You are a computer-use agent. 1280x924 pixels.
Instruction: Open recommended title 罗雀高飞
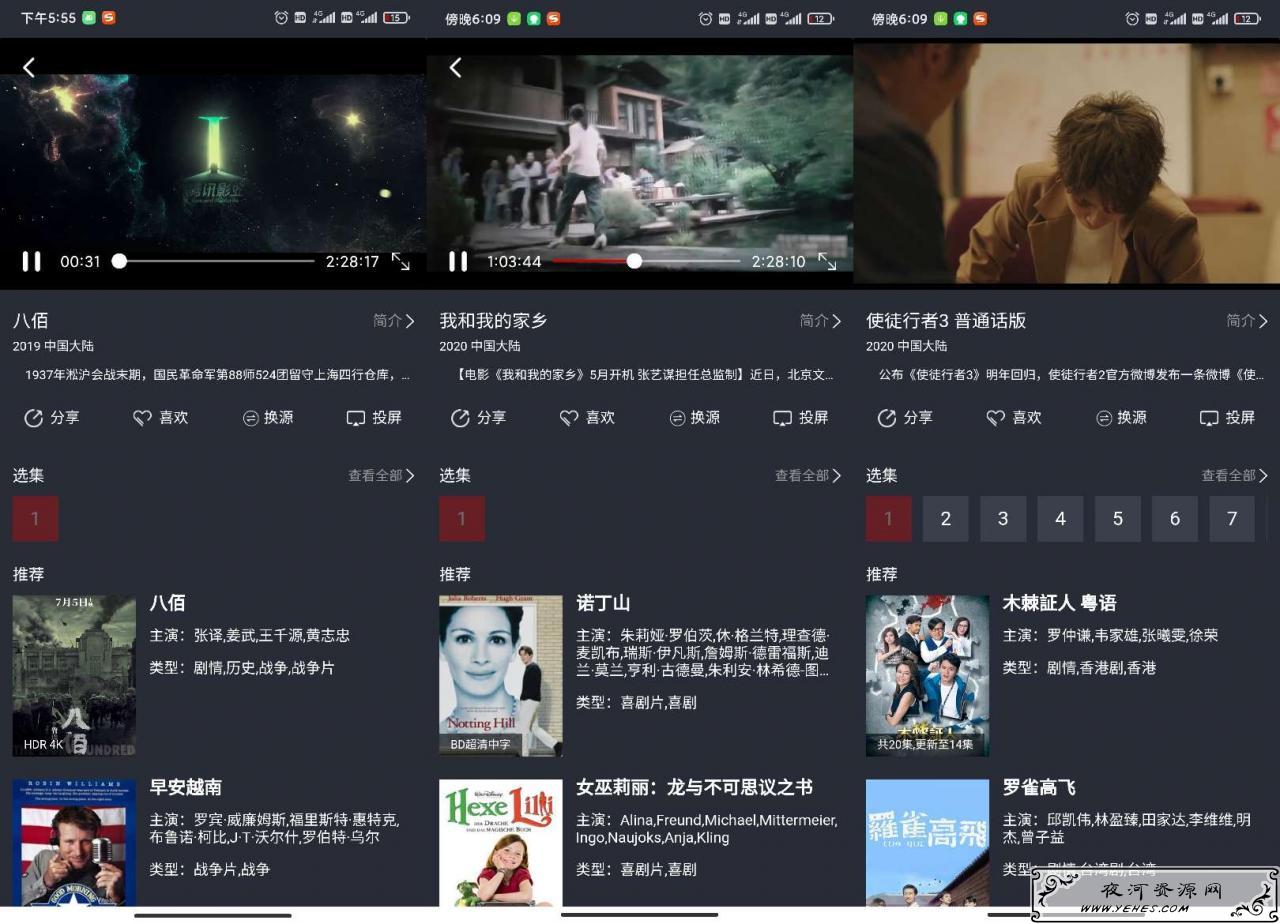point(1039,787)
